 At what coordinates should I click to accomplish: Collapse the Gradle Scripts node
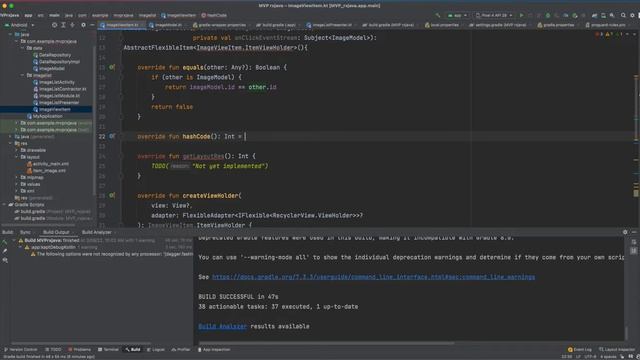pos(4,204)
